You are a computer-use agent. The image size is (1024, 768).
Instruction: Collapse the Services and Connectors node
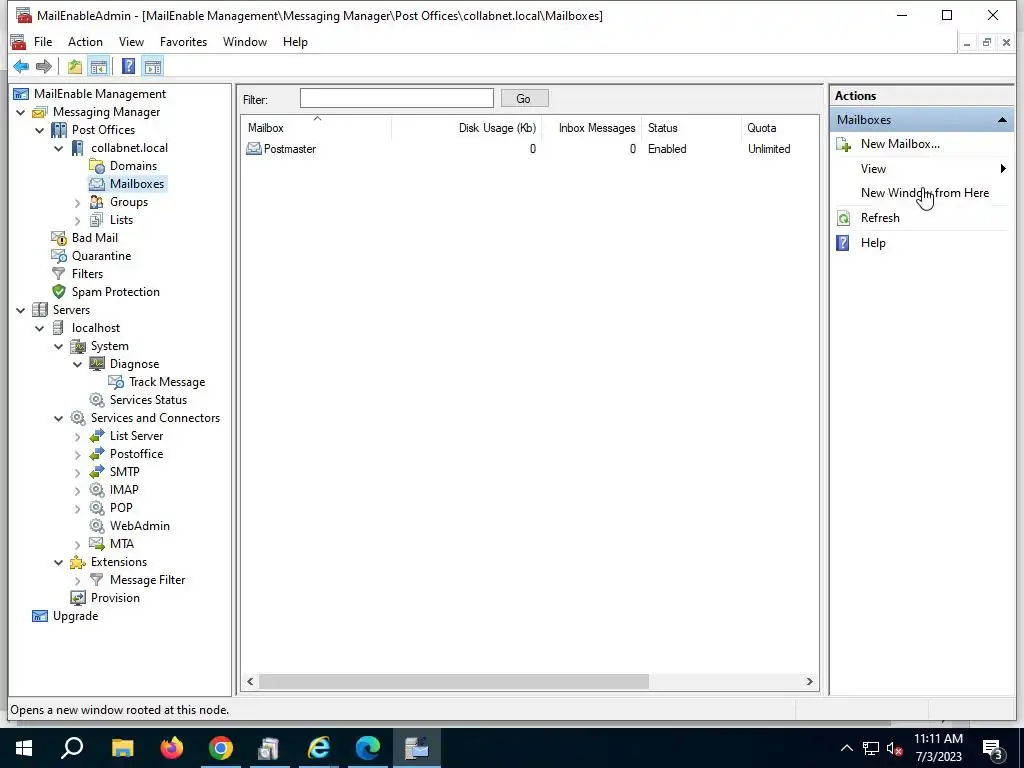click(x=59, y=418)
